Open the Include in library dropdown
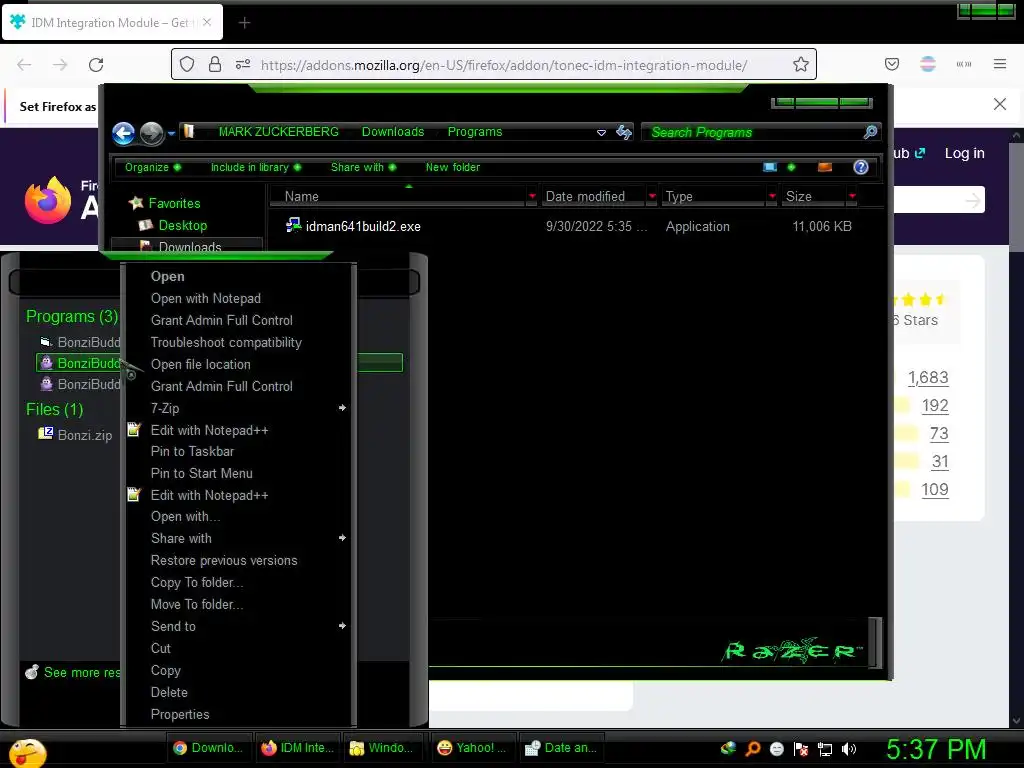 (x=256, y=167)
